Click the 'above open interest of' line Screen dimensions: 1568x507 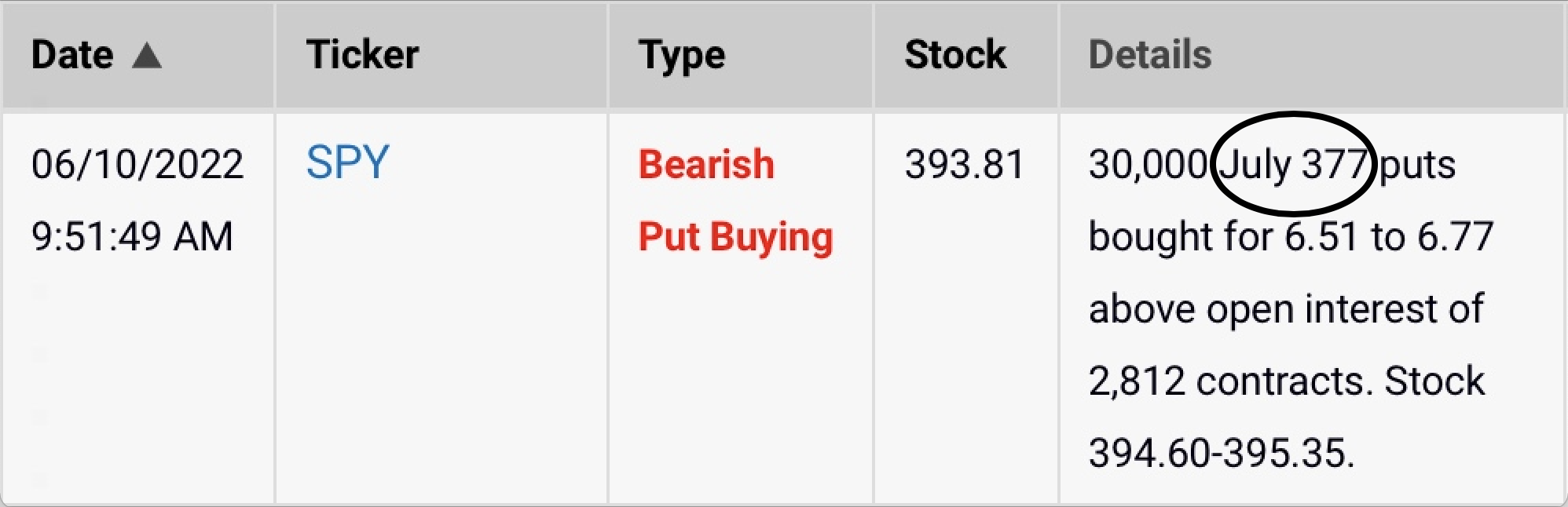1286,308
